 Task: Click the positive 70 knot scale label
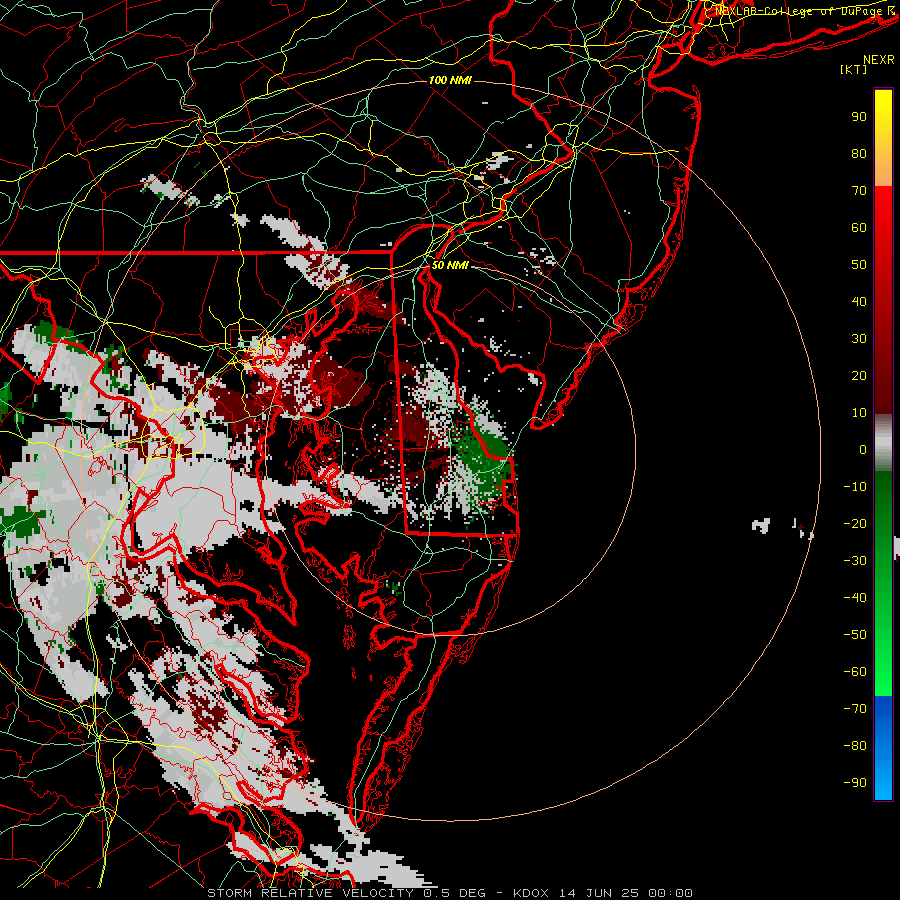pyautogui.click(x=859, y=191)
